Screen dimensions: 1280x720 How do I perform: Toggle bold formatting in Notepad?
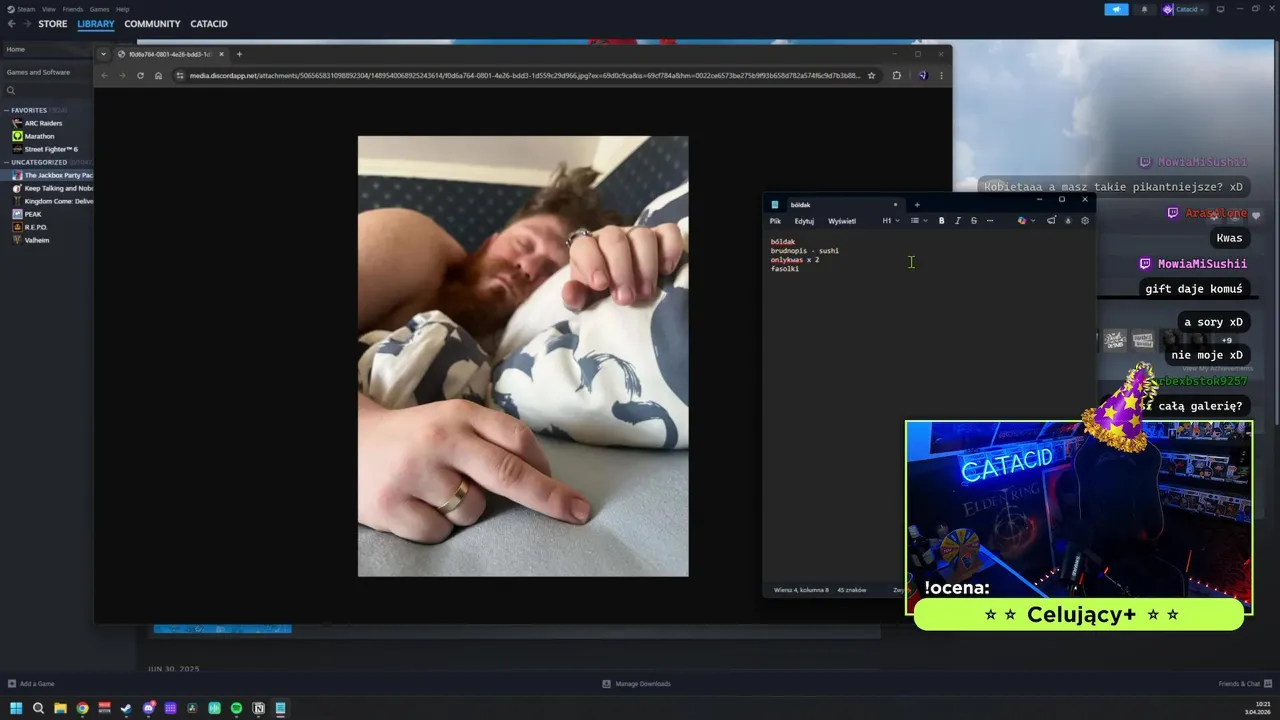click(x=941, y=221)
